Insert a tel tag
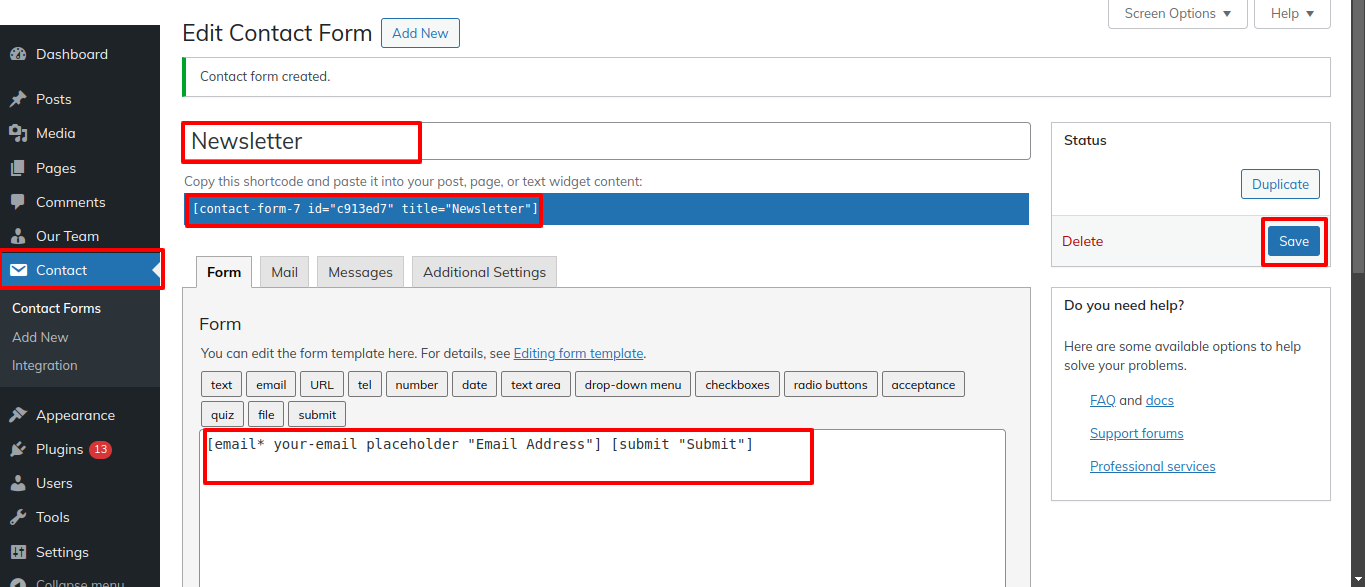 click(365, 385)
